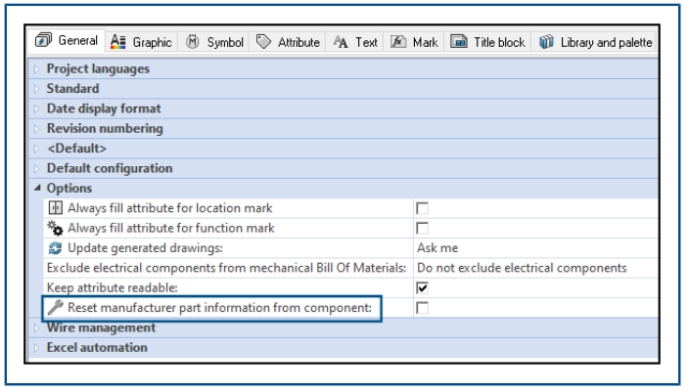Click the Graphic tab color-text icon

click(x=118, y=42)
